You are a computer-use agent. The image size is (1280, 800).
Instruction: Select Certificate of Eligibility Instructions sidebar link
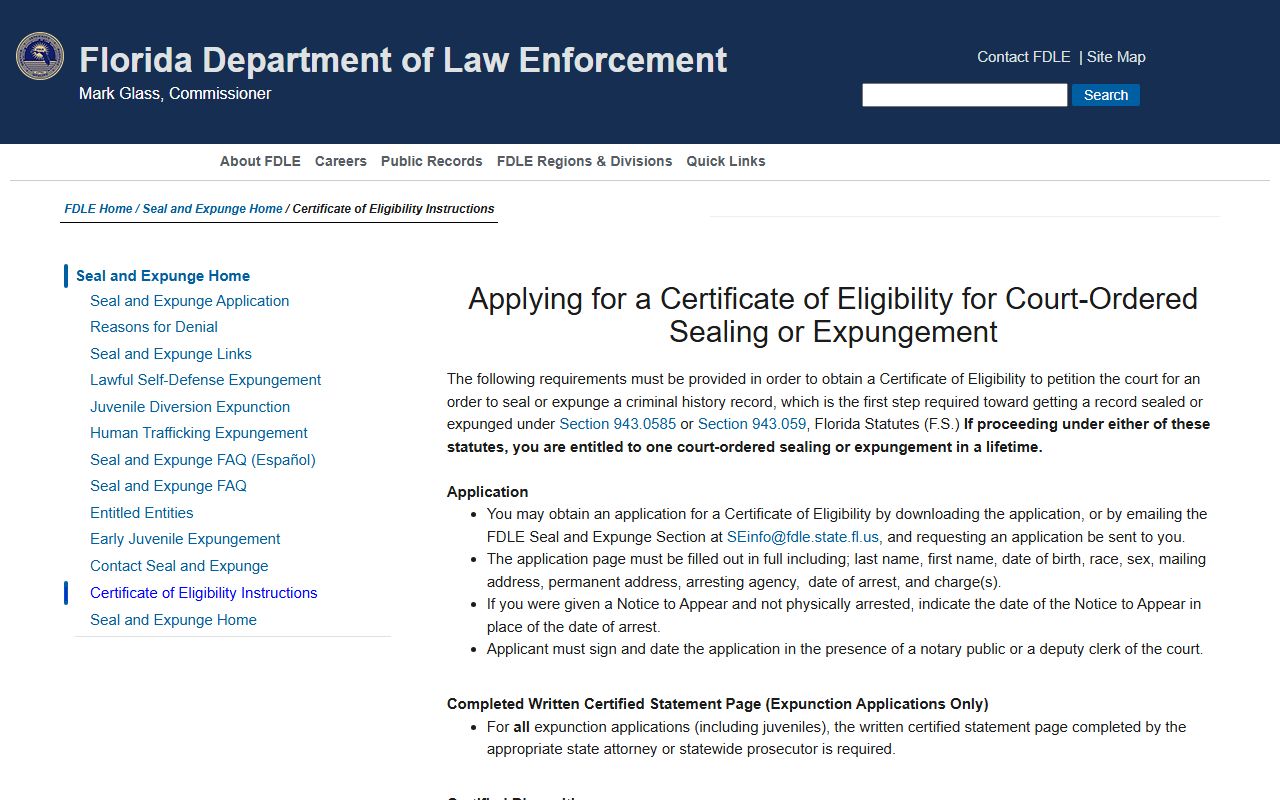pyautogui.click(x=204, y=593)
